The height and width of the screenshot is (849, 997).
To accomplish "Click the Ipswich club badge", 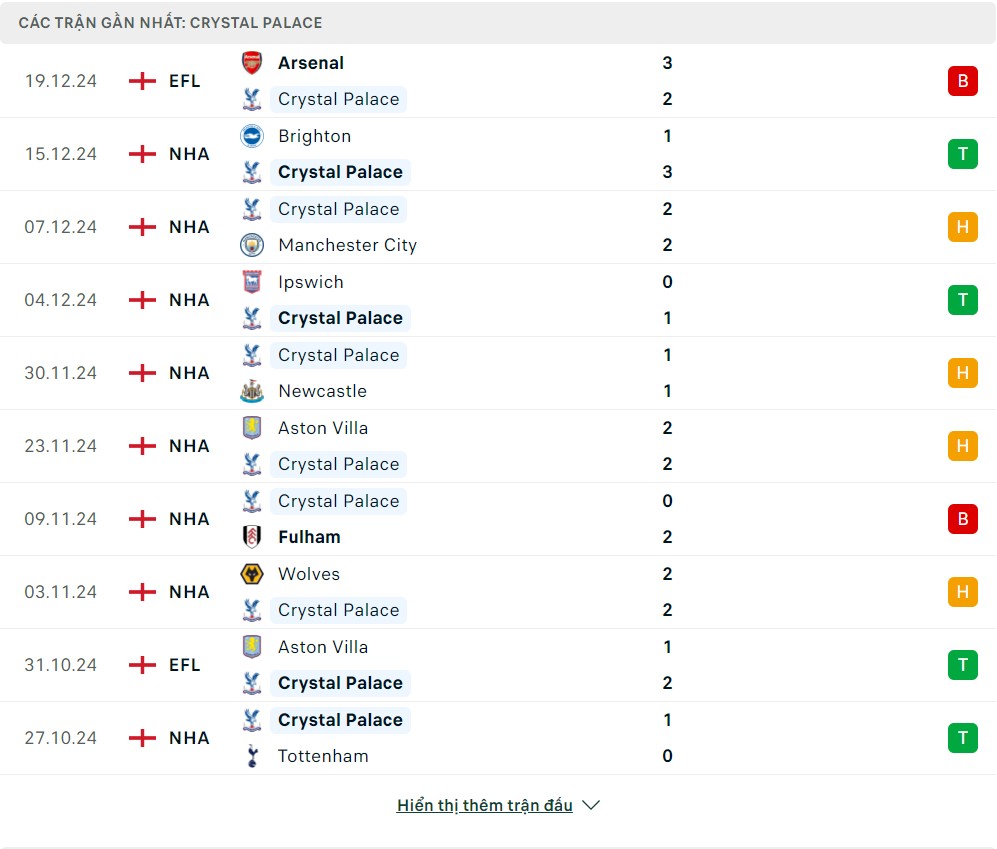I will point(252,282).
